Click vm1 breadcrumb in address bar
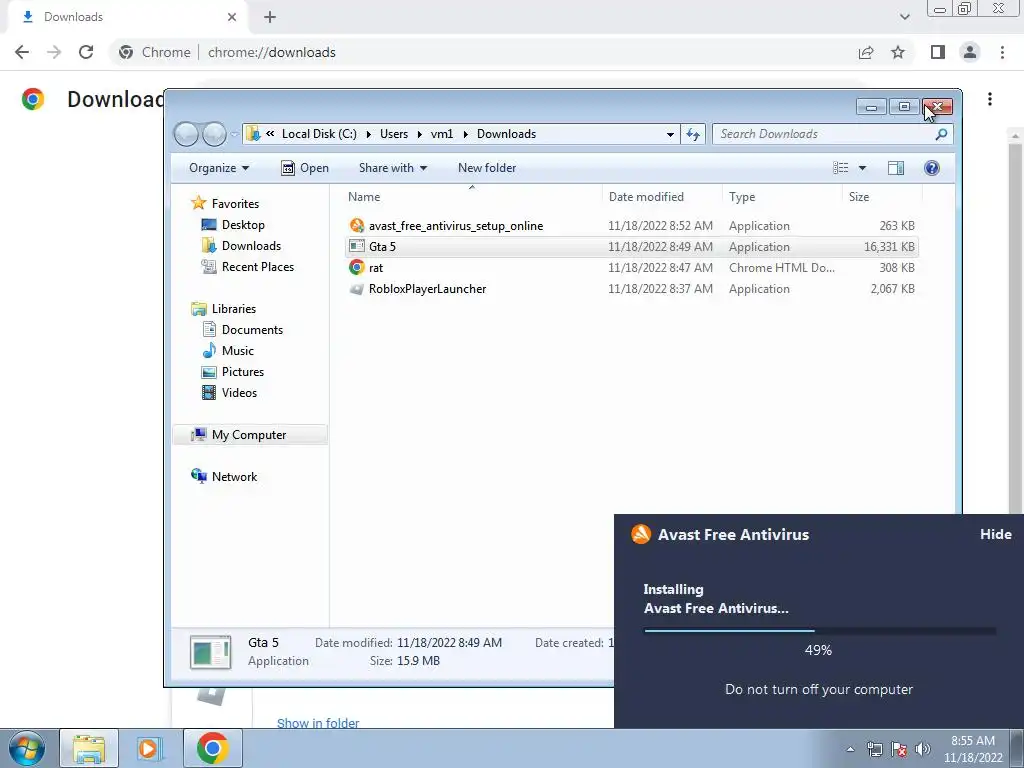Viewport: 1024px width, 768px height. tap(441, 134)
